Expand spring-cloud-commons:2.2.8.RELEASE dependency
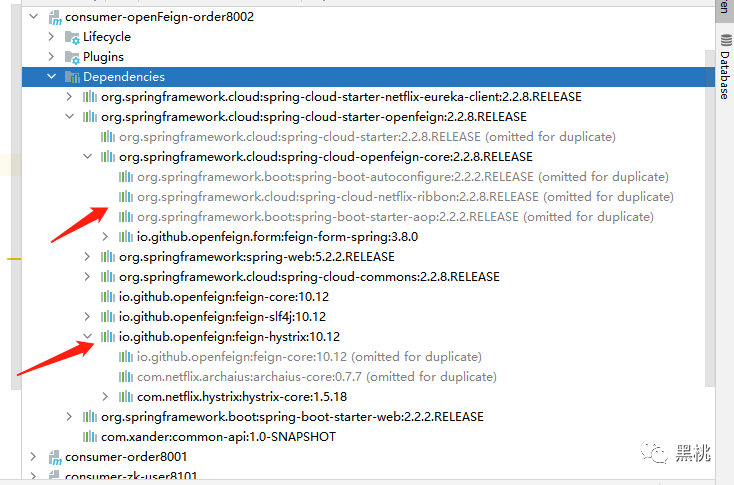Image resolution: width=734 pixels, height=485 pixels. point(88,277)
